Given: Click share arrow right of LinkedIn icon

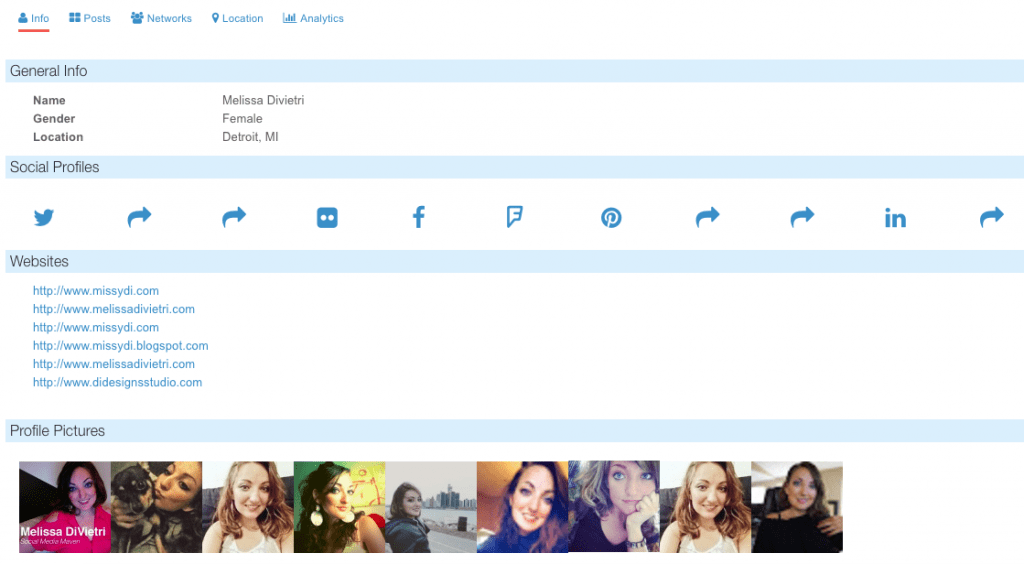Looking at the screenshot, I should (991, 217).
